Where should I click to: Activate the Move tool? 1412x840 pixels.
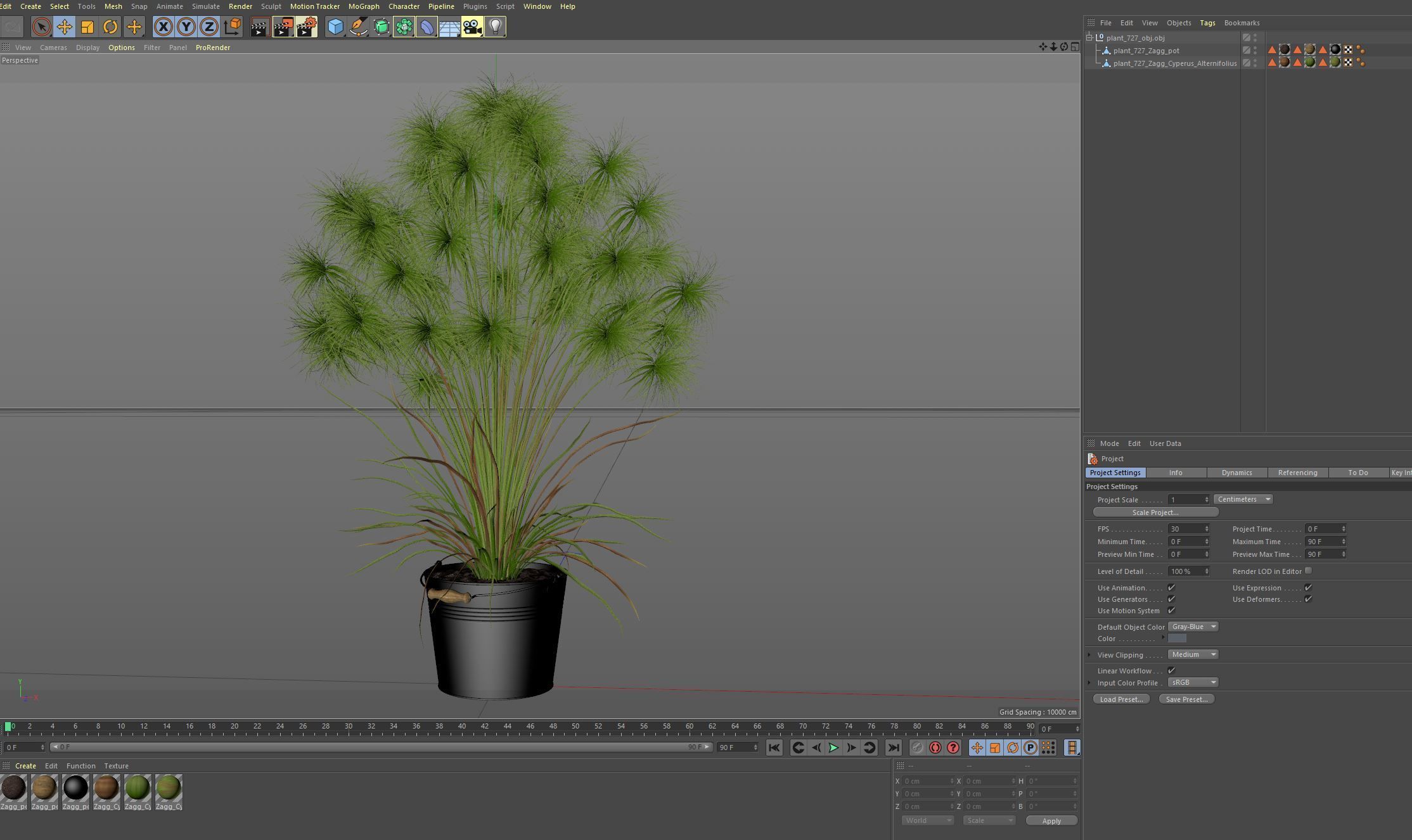(x=64, y=27)
